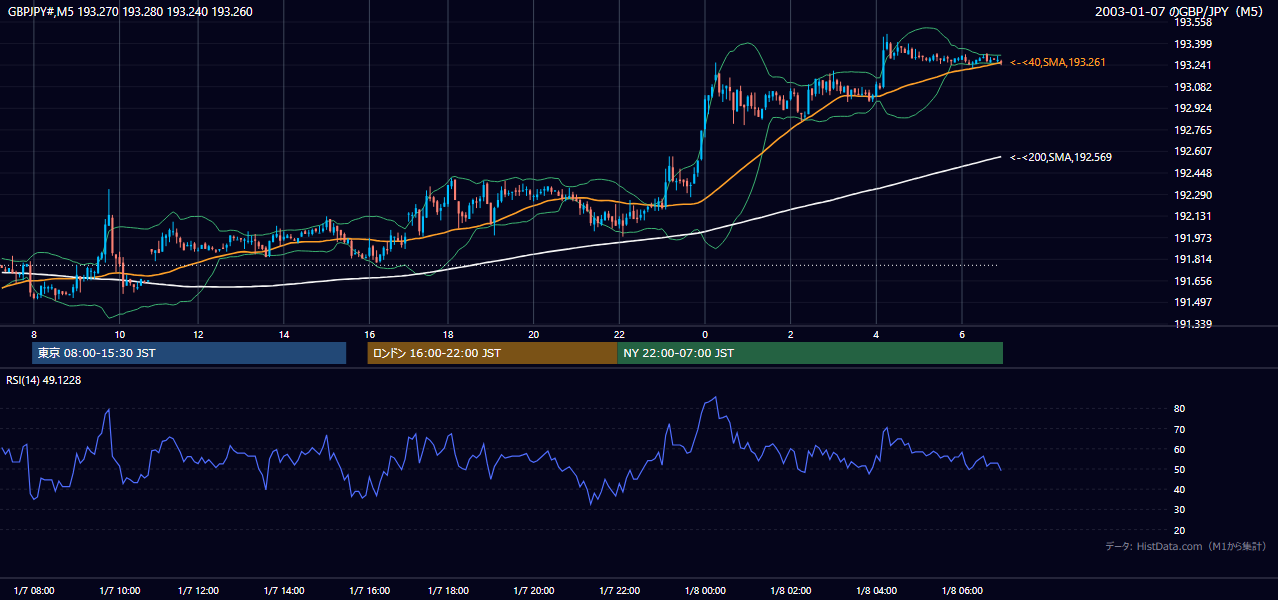The image size is (1278, 600).
Task: Click price axis value 191.973
Action: (1192, 238)
